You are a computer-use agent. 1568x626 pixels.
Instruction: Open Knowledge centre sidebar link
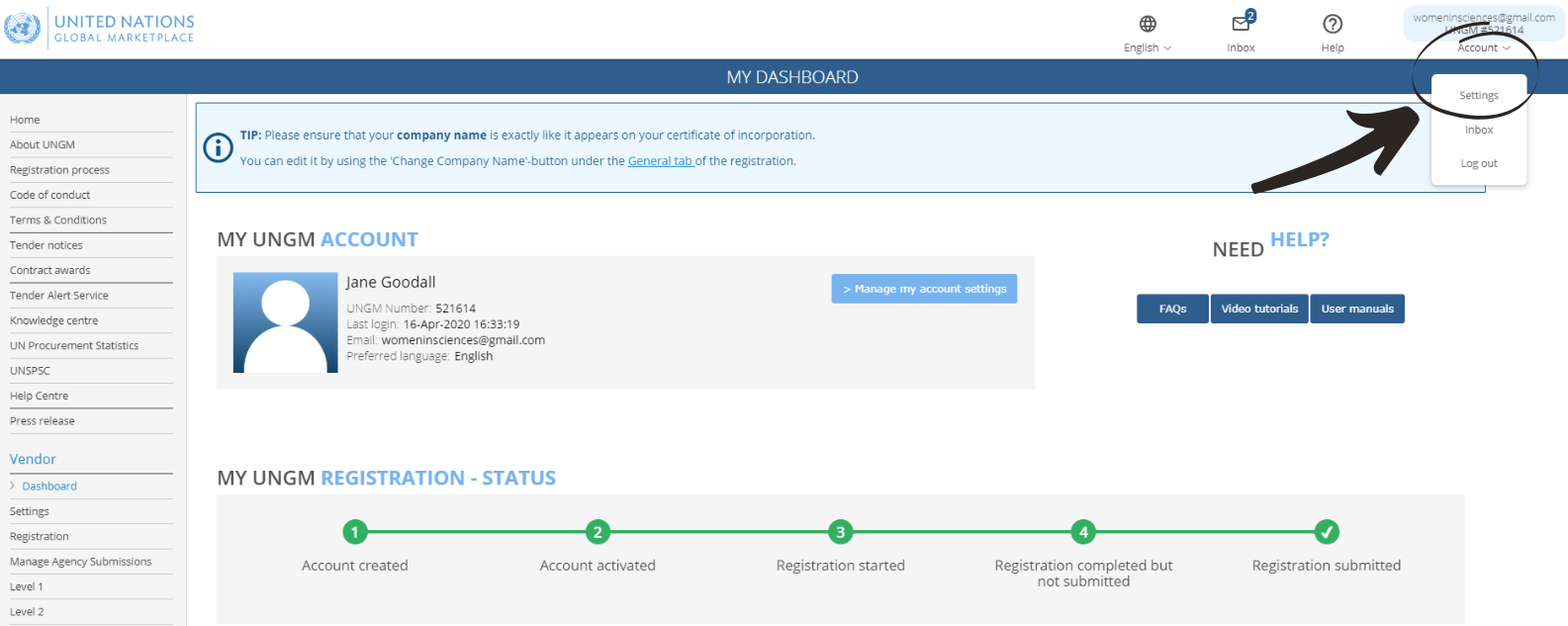coord(54,320)
